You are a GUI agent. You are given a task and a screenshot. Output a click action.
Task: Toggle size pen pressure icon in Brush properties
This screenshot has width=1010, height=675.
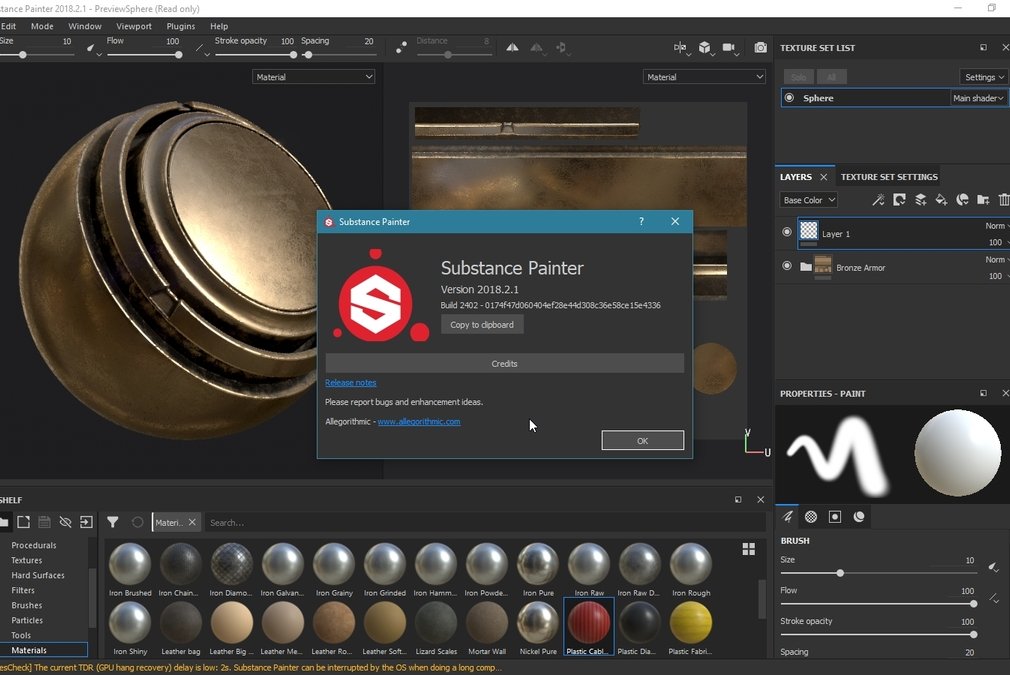pyautogui.click(x=994, y=567)
